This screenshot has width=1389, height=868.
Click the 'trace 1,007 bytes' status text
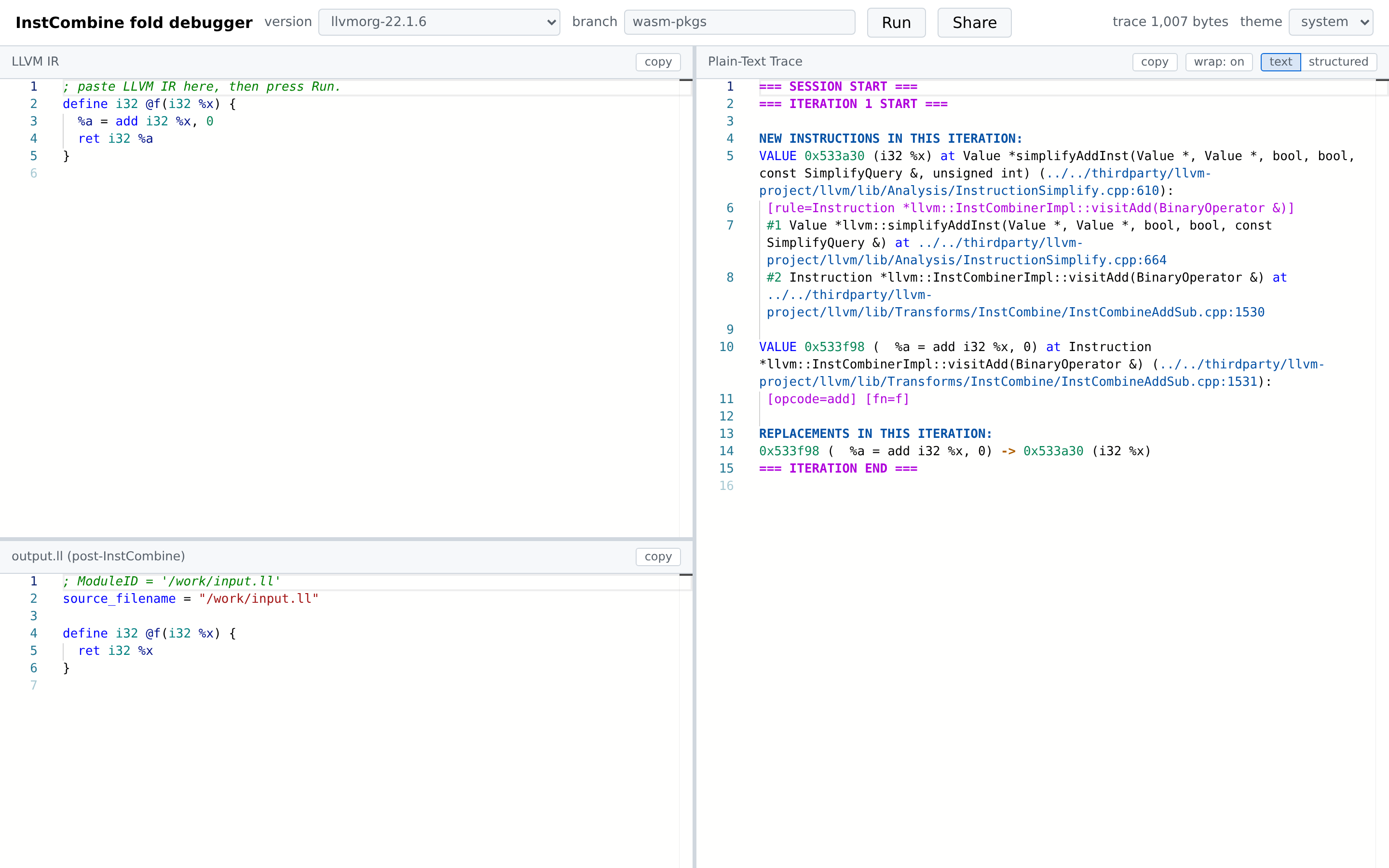tap(1170, 22)
